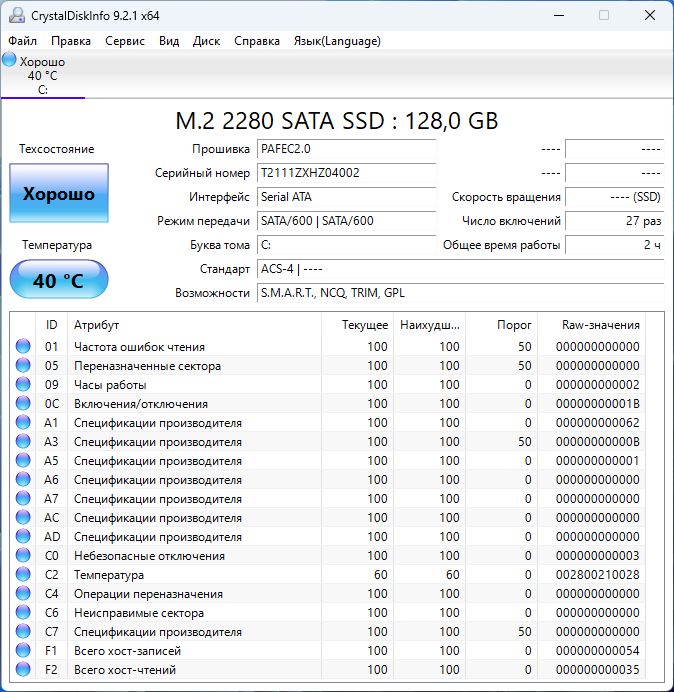Click the Общее время работы value 2 ч

(x=614, y=244)
